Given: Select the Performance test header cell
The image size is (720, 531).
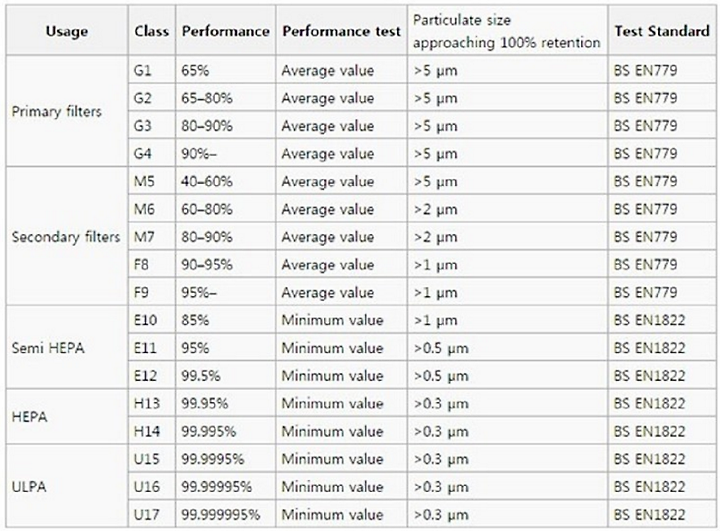Looking at the screenshot, I should (341, 31).
